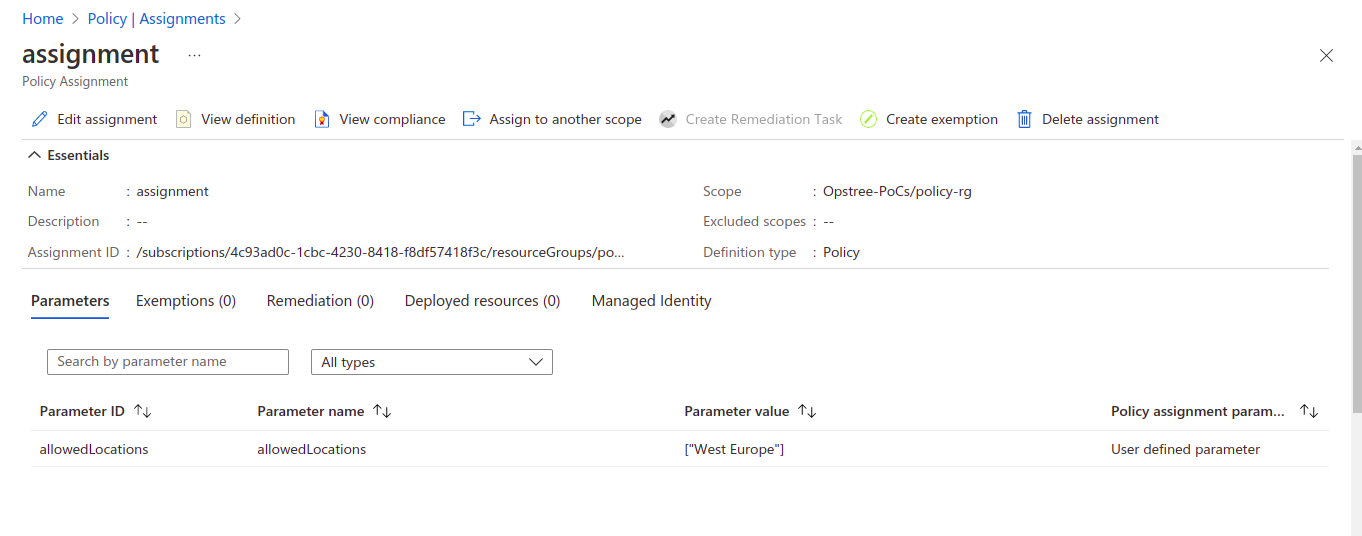Open the All types dropdown
Viewport: 1362px width, 536px height.
coord(431,362)
